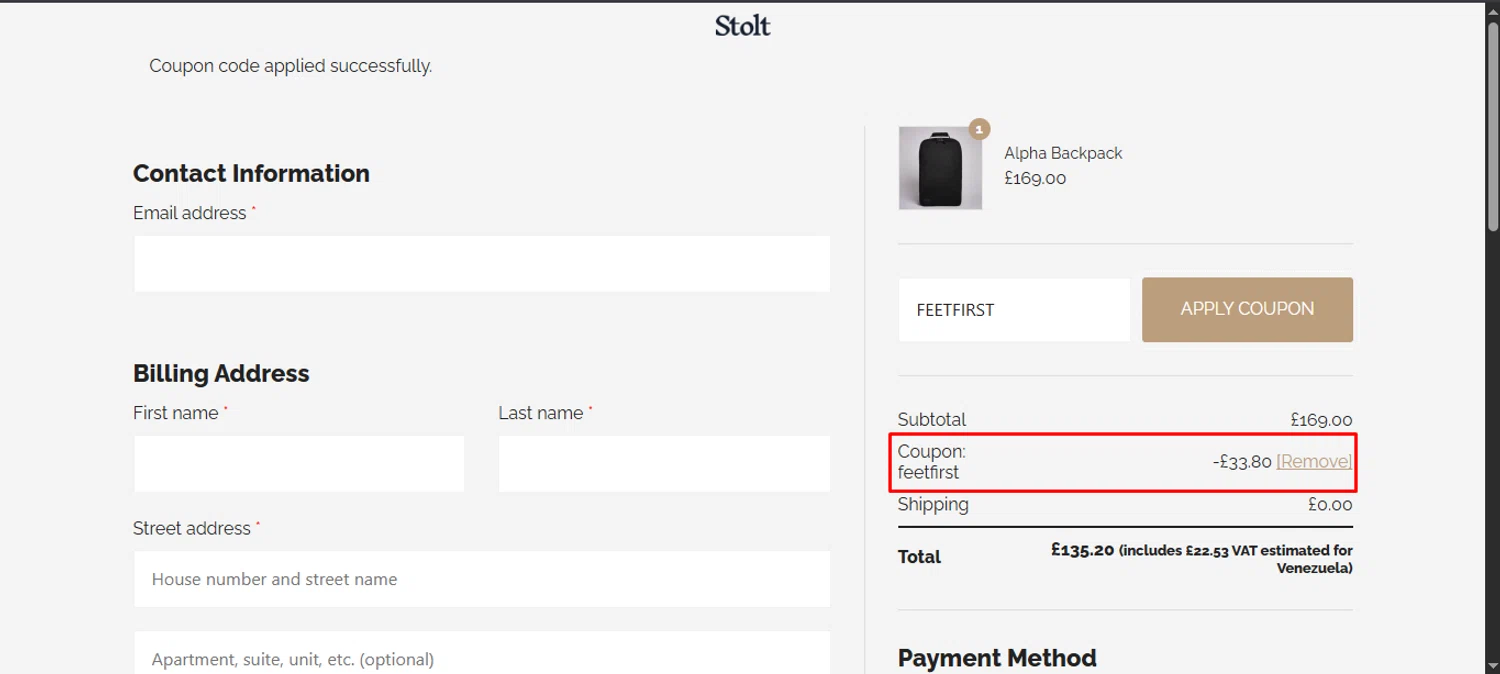Screen dimensions: 1500x674
Task: Click the Stolt logo
Action: 742,26
